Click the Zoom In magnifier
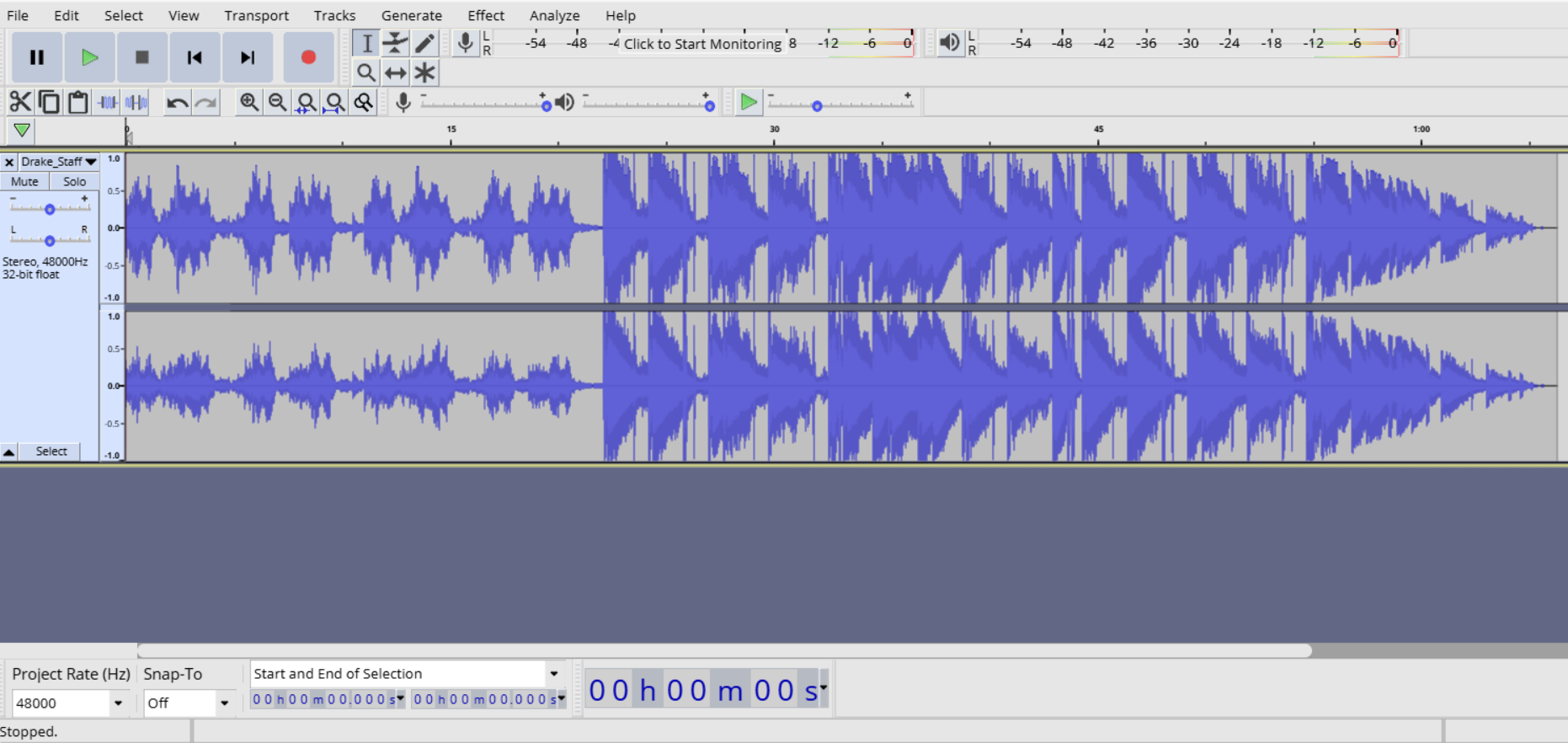Viewport: 1568px width, 743px height. (x=248, y=103)
